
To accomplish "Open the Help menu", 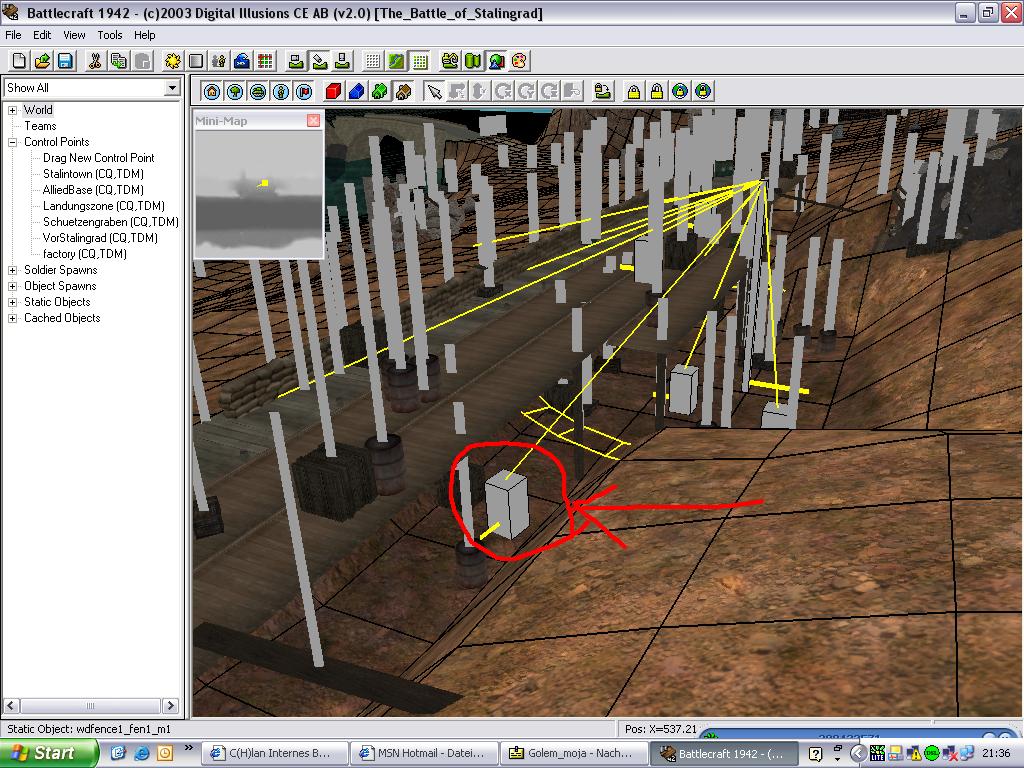I will pos(145,35).
